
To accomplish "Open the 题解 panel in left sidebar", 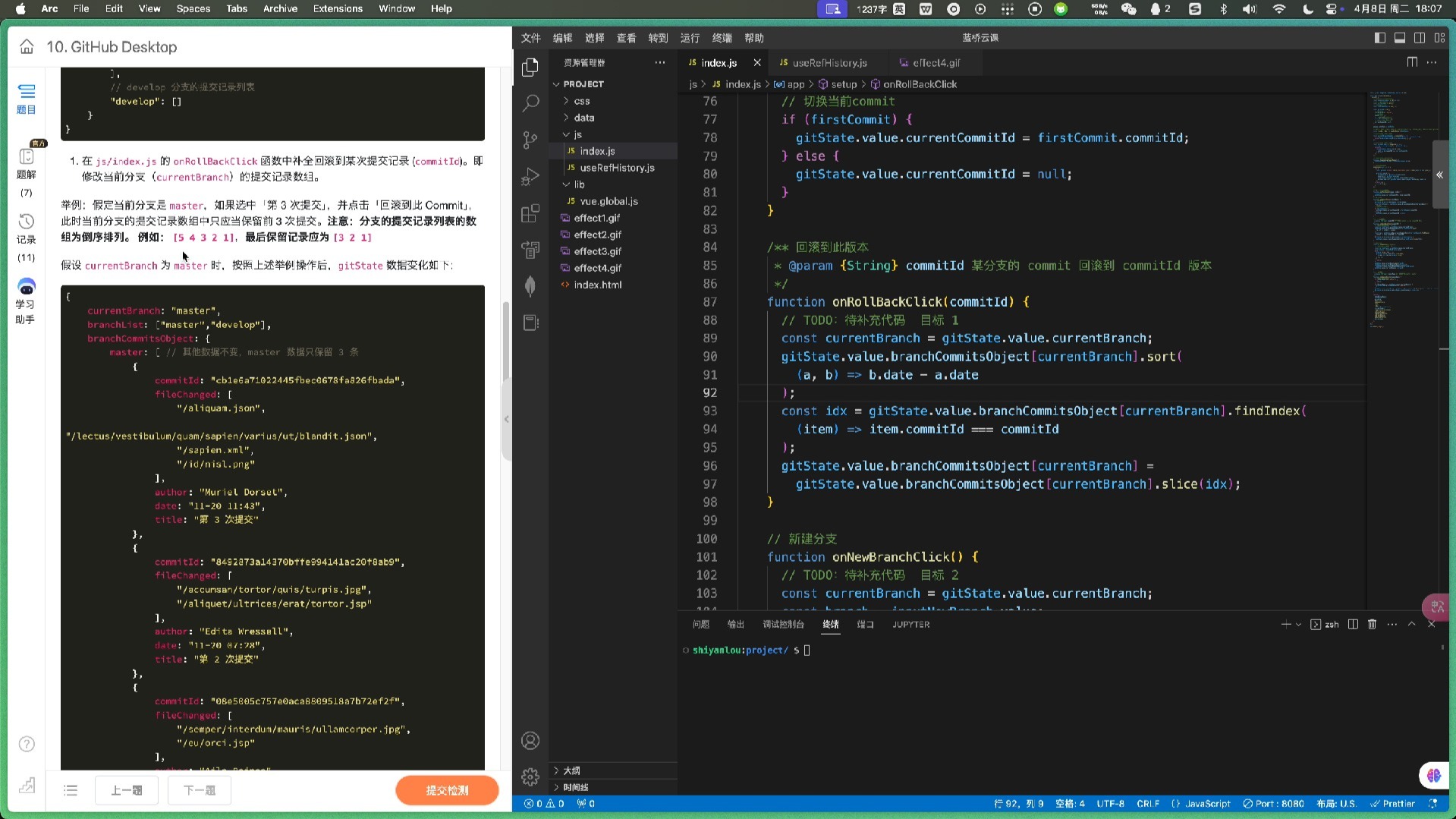I will (x=27, y=162).
